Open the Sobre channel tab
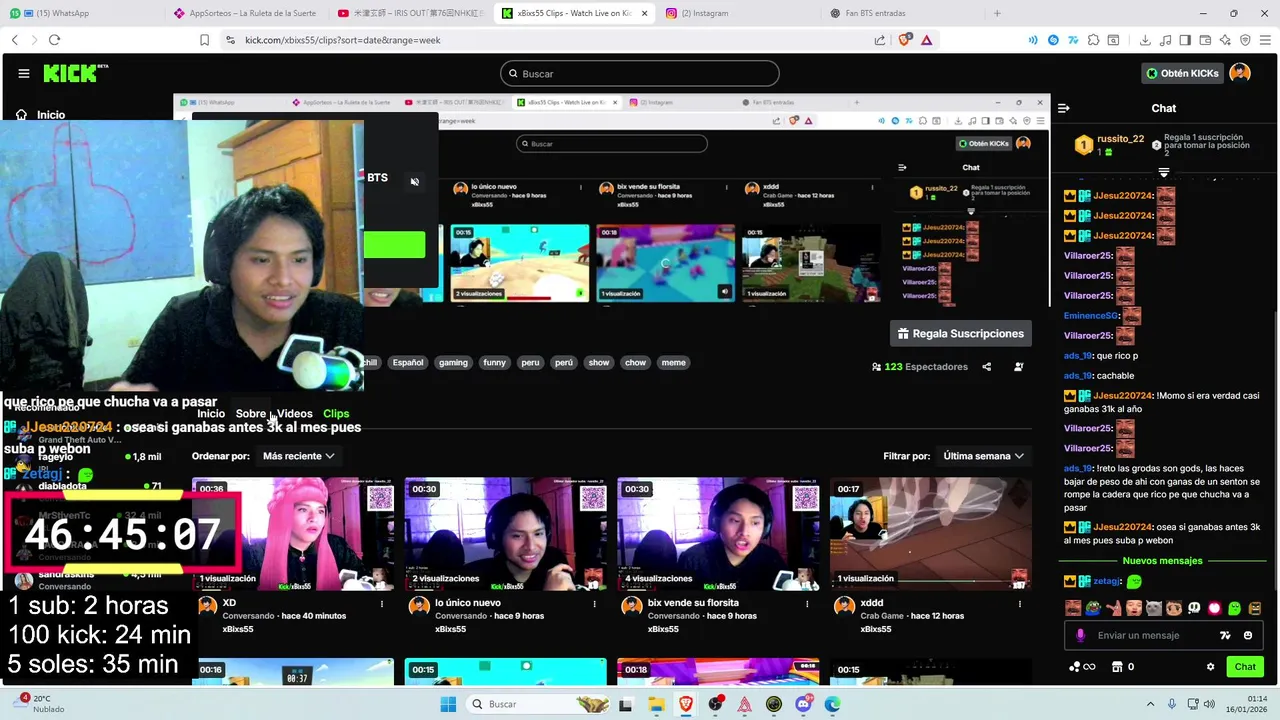 click(250, 414)
